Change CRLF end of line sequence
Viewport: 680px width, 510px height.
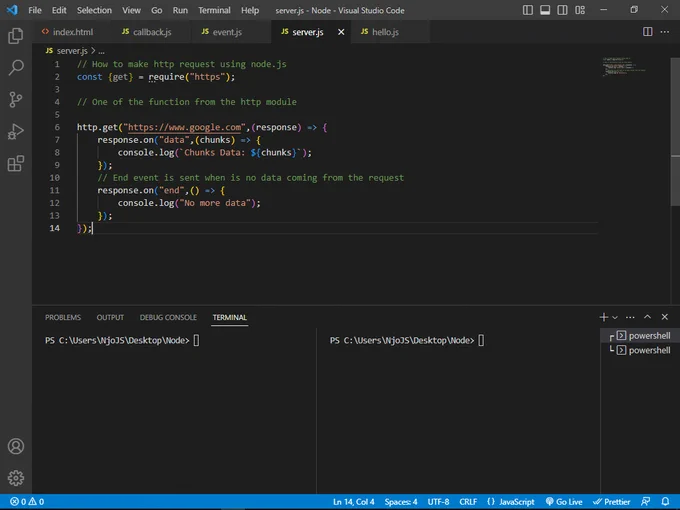click(x=468, y=502)
